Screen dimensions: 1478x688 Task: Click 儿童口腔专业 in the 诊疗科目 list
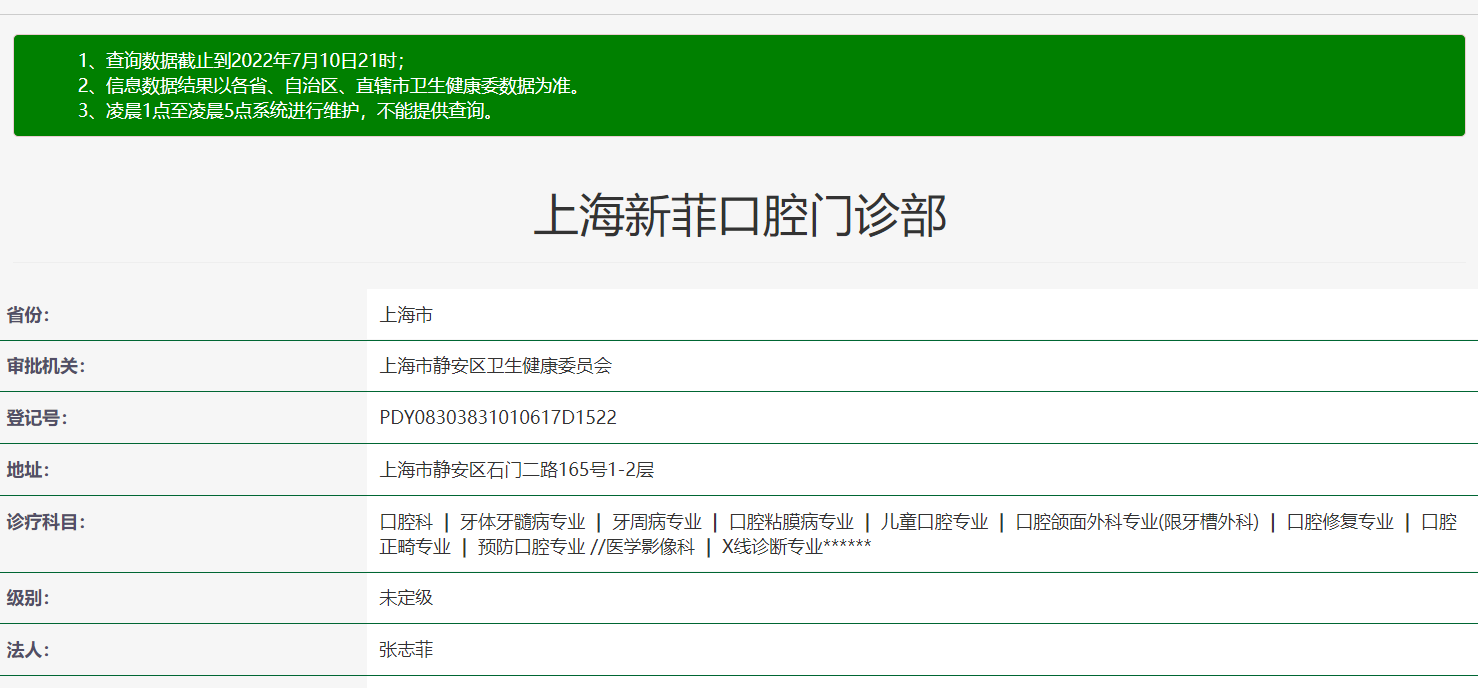[x=934, y=522]
